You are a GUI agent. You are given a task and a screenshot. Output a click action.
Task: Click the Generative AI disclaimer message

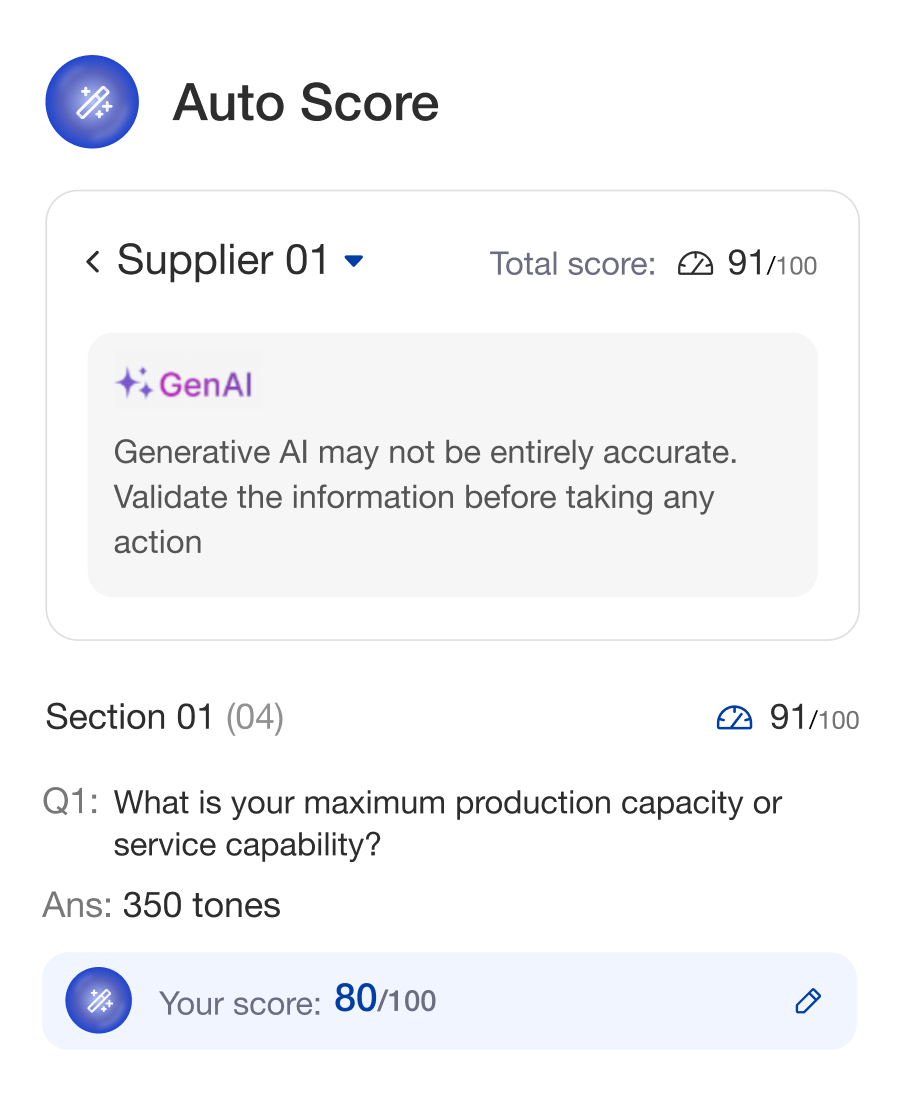[425, 497]
